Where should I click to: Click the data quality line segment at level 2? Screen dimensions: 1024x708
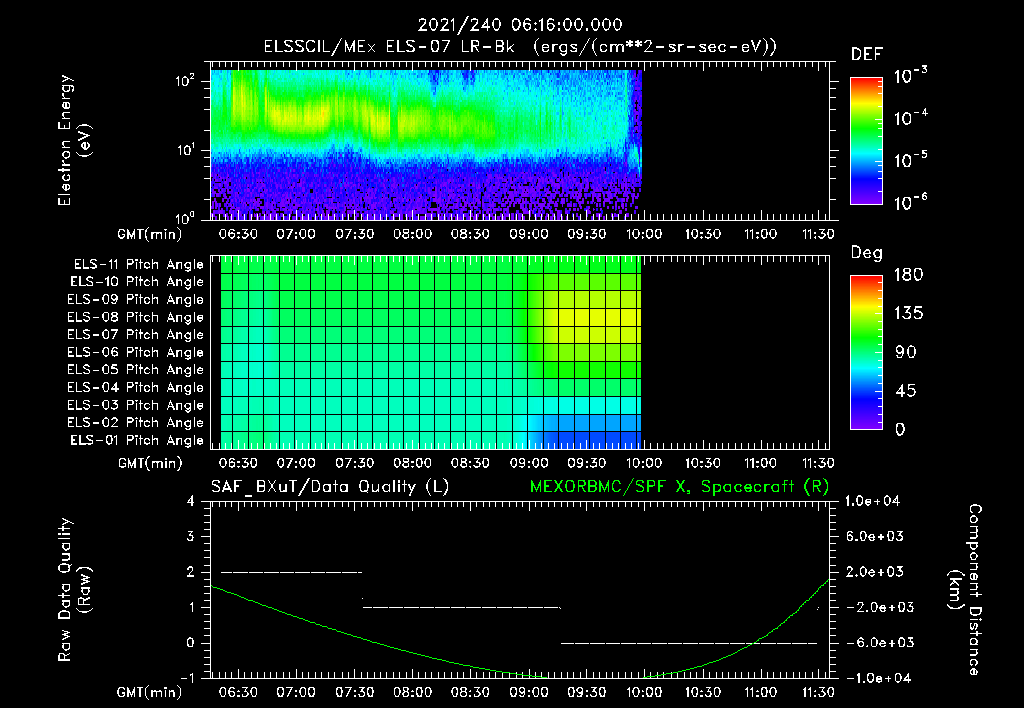(x=291, y=572)
